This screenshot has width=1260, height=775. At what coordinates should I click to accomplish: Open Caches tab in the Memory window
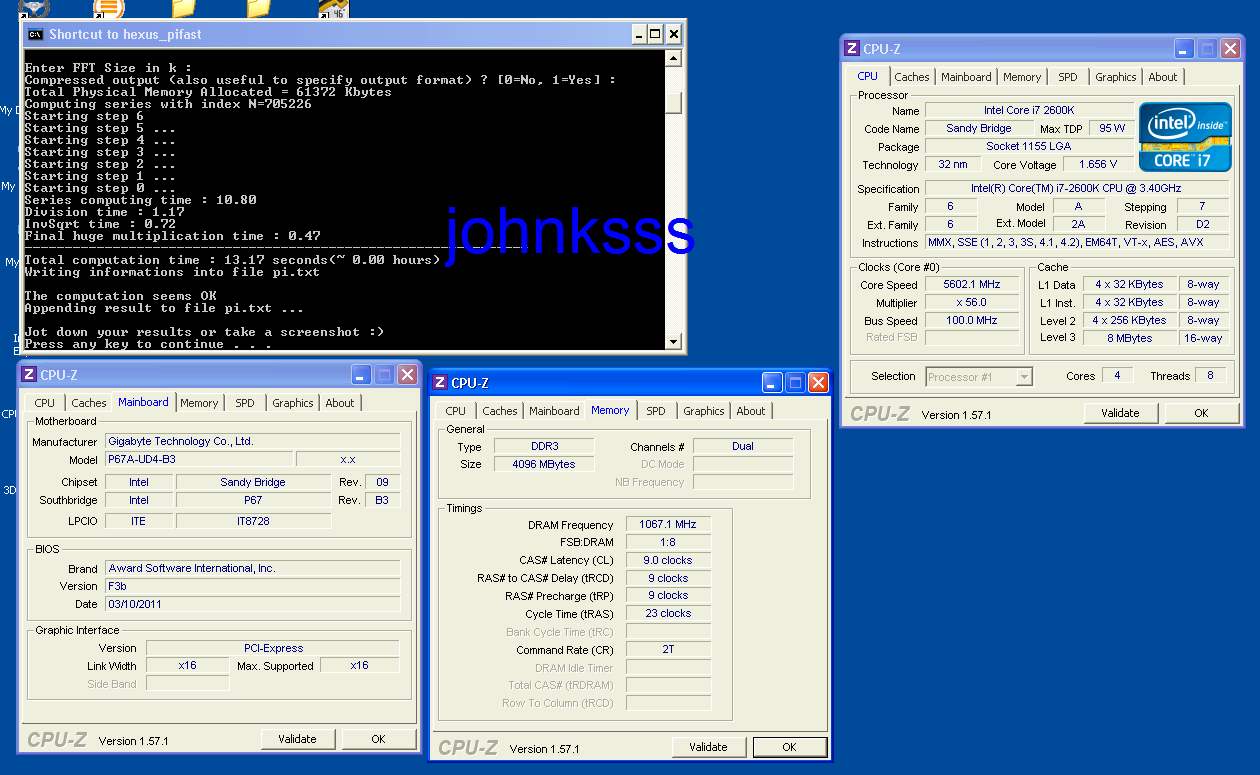500,411
